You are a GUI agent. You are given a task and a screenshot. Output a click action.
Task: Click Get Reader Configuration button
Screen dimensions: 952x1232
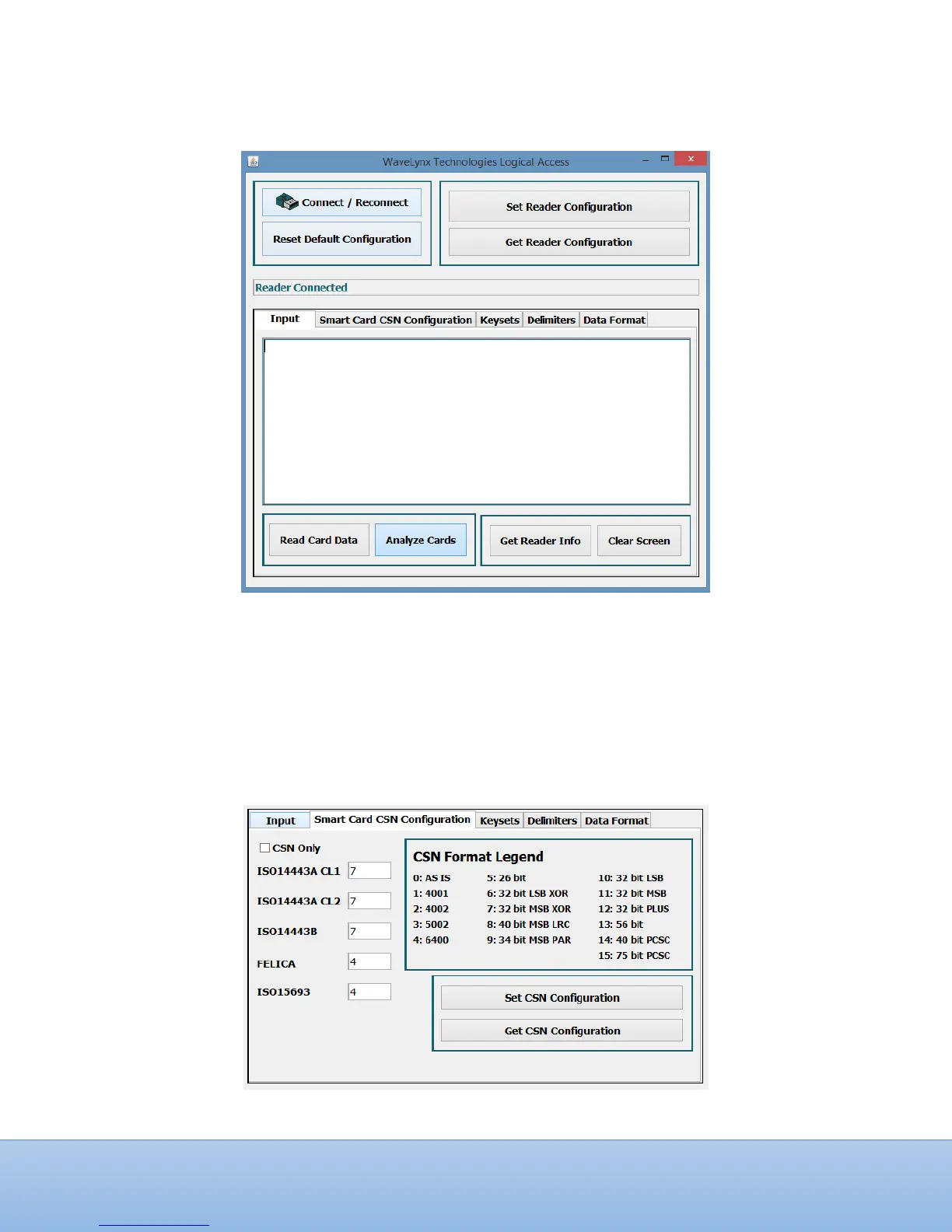click(569, 242)
